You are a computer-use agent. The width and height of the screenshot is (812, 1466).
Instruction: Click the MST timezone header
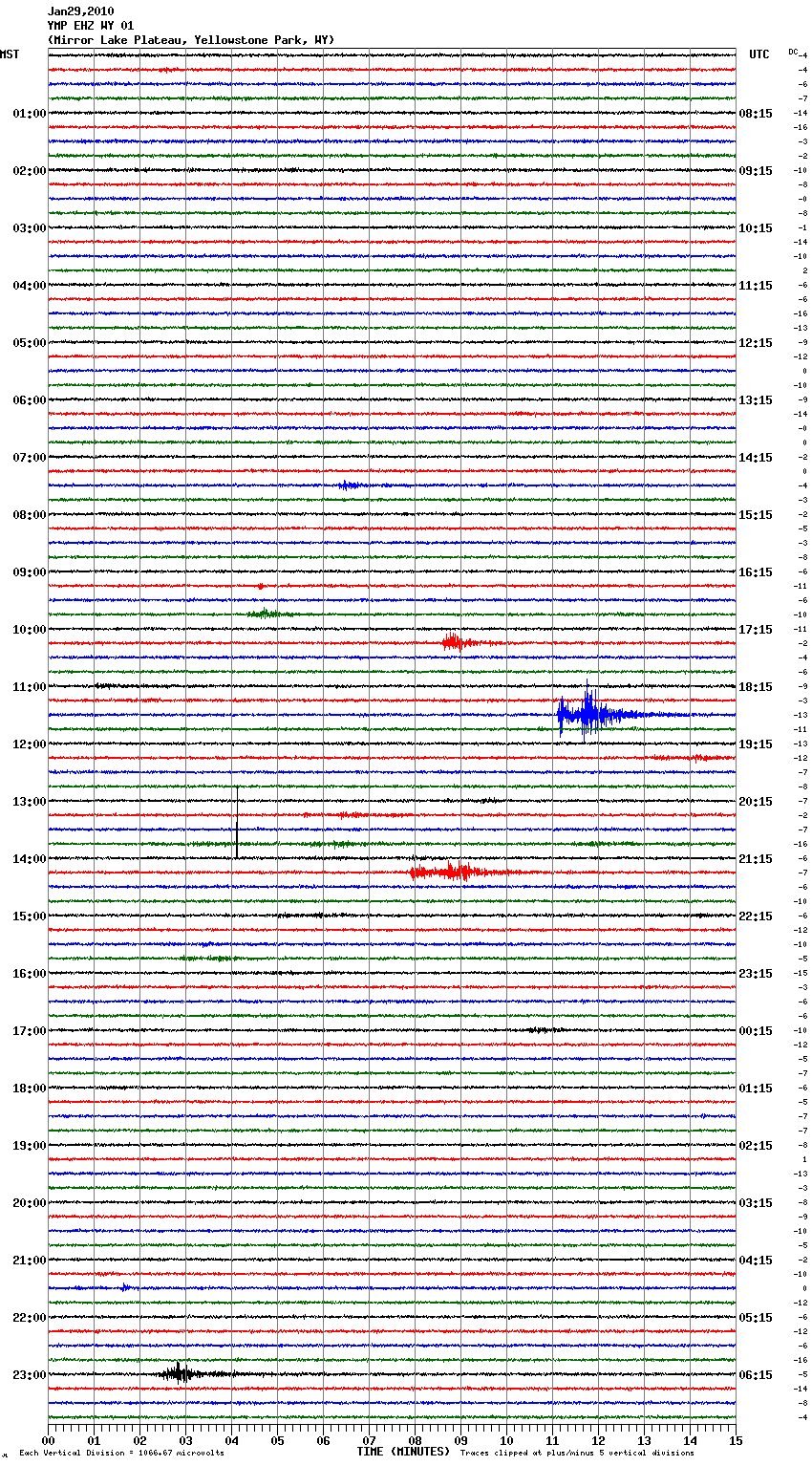click(x=10, y=54)
